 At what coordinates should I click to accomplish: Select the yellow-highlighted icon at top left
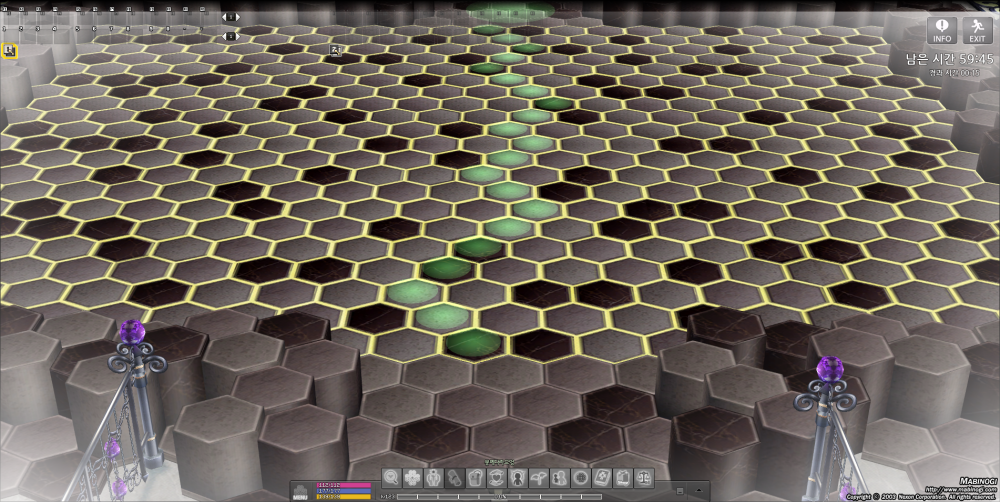point(10,50)
